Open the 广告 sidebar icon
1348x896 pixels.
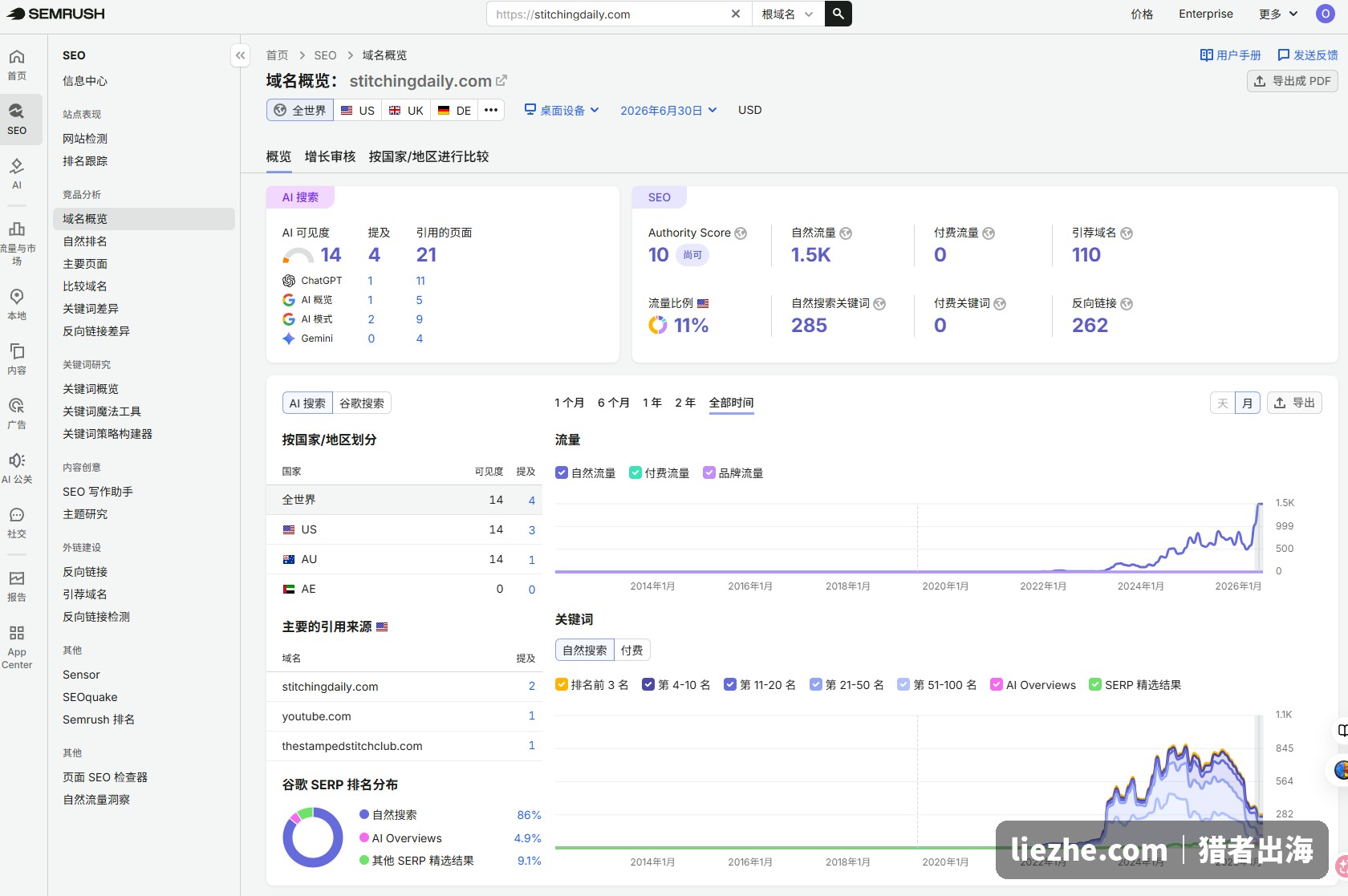[x=17, y=413]
